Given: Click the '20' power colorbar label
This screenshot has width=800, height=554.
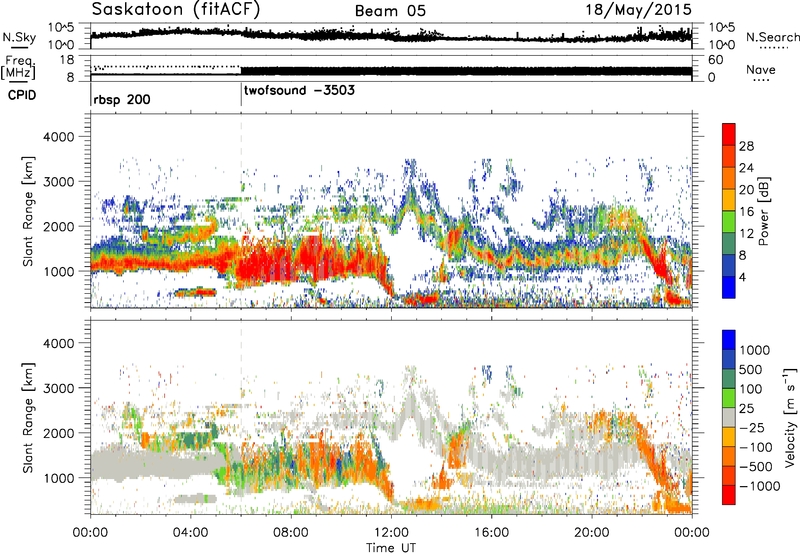Looking at the screenshot, I should (746, 190).
